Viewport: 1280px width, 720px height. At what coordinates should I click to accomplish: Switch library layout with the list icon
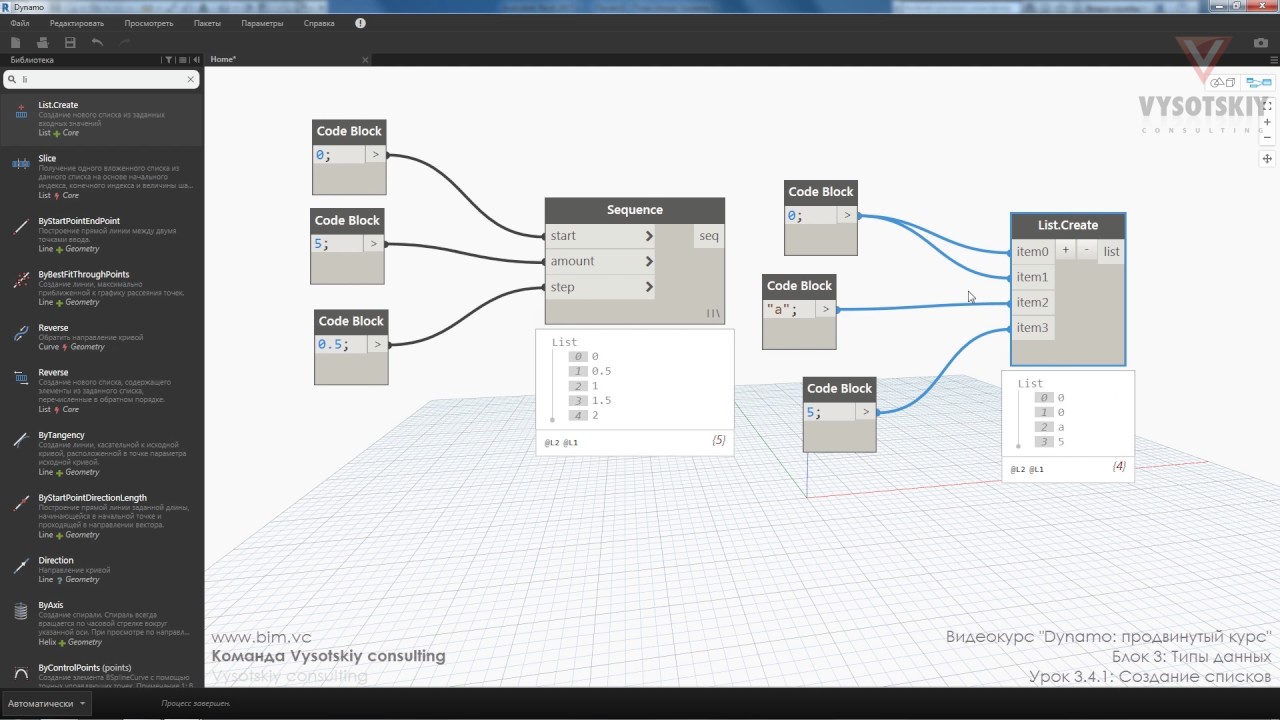181,60
